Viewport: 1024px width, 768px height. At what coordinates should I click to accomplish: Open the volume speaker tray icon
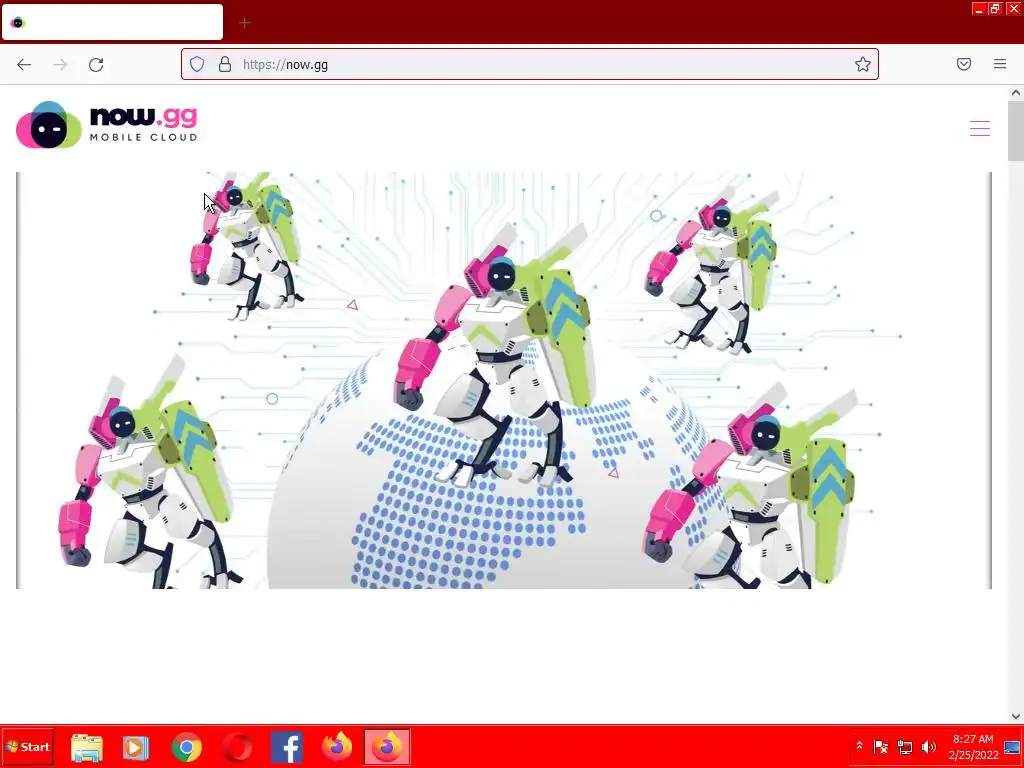click(x=929, y=746)
